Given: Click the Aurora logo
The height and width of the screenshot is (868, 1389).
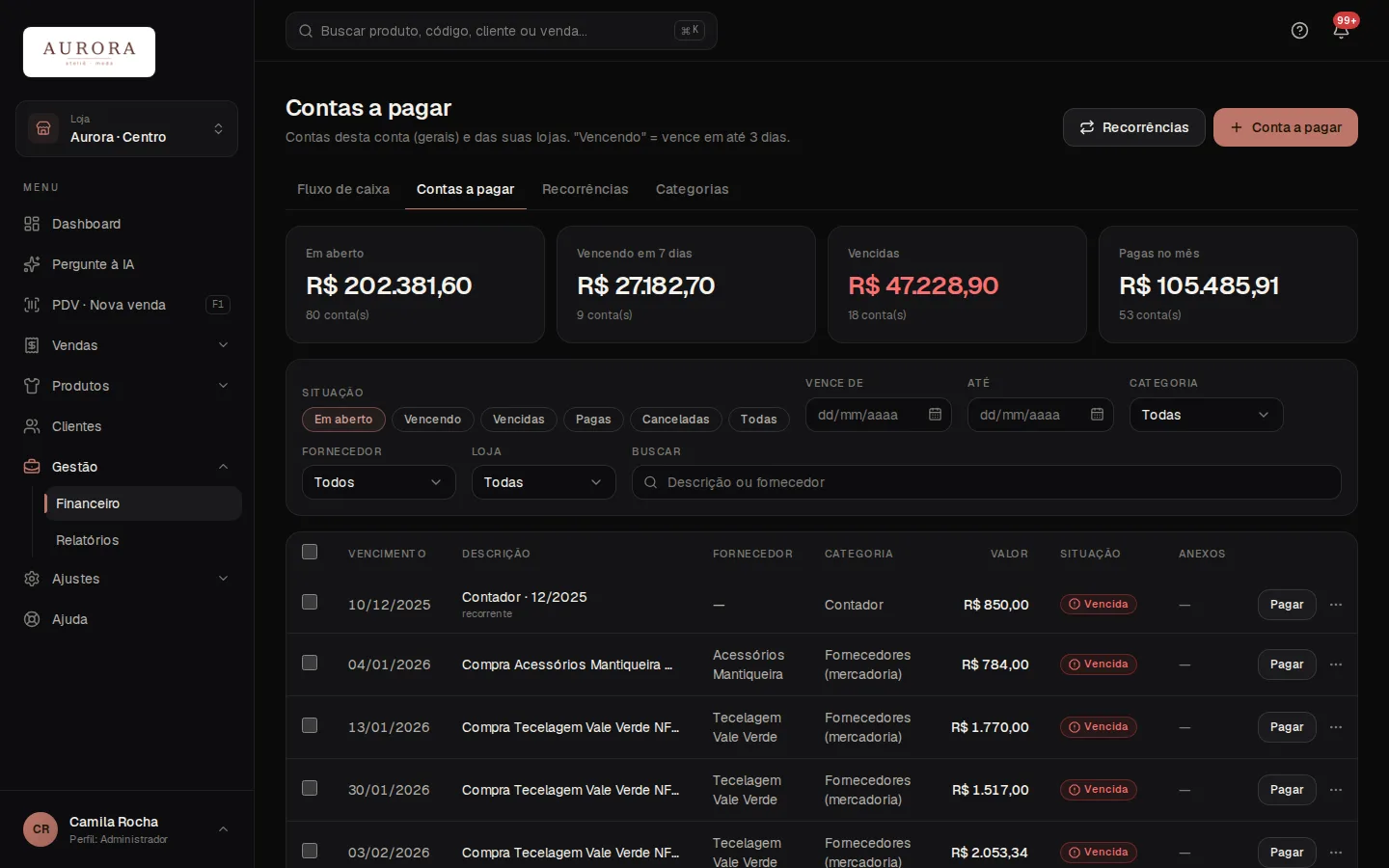Looking at the screenshot, I should (89, 52).
